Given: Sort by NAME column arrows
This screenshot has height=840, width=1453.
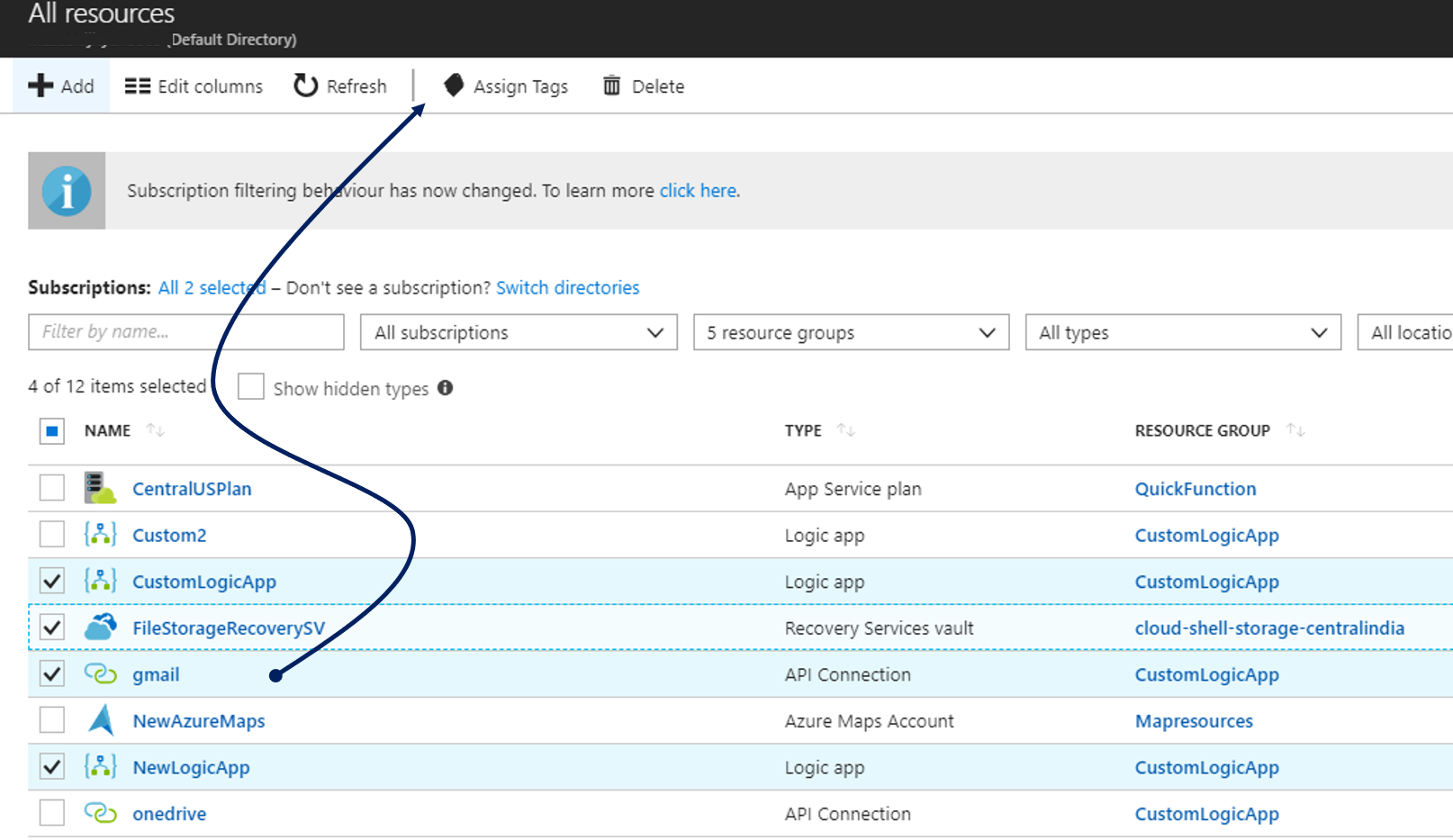Looking at the screenshot, I should click(156, 430).
